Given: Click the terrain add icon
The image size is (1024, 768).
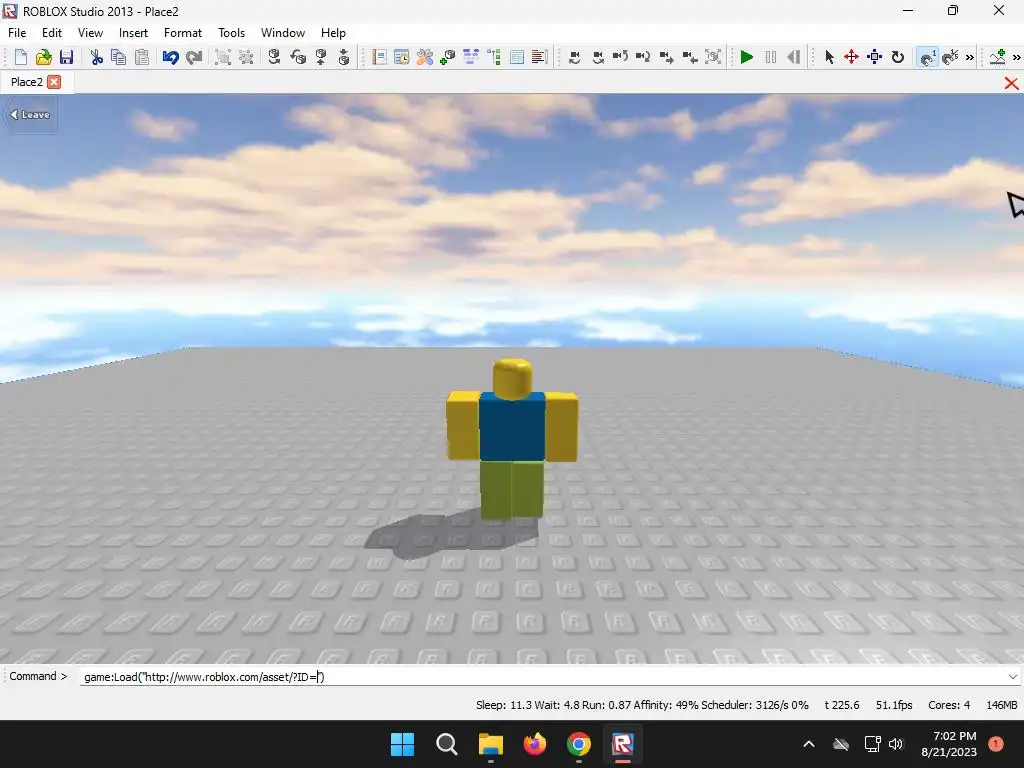Looking at the screenshot, I should click(x=998, y=57).
